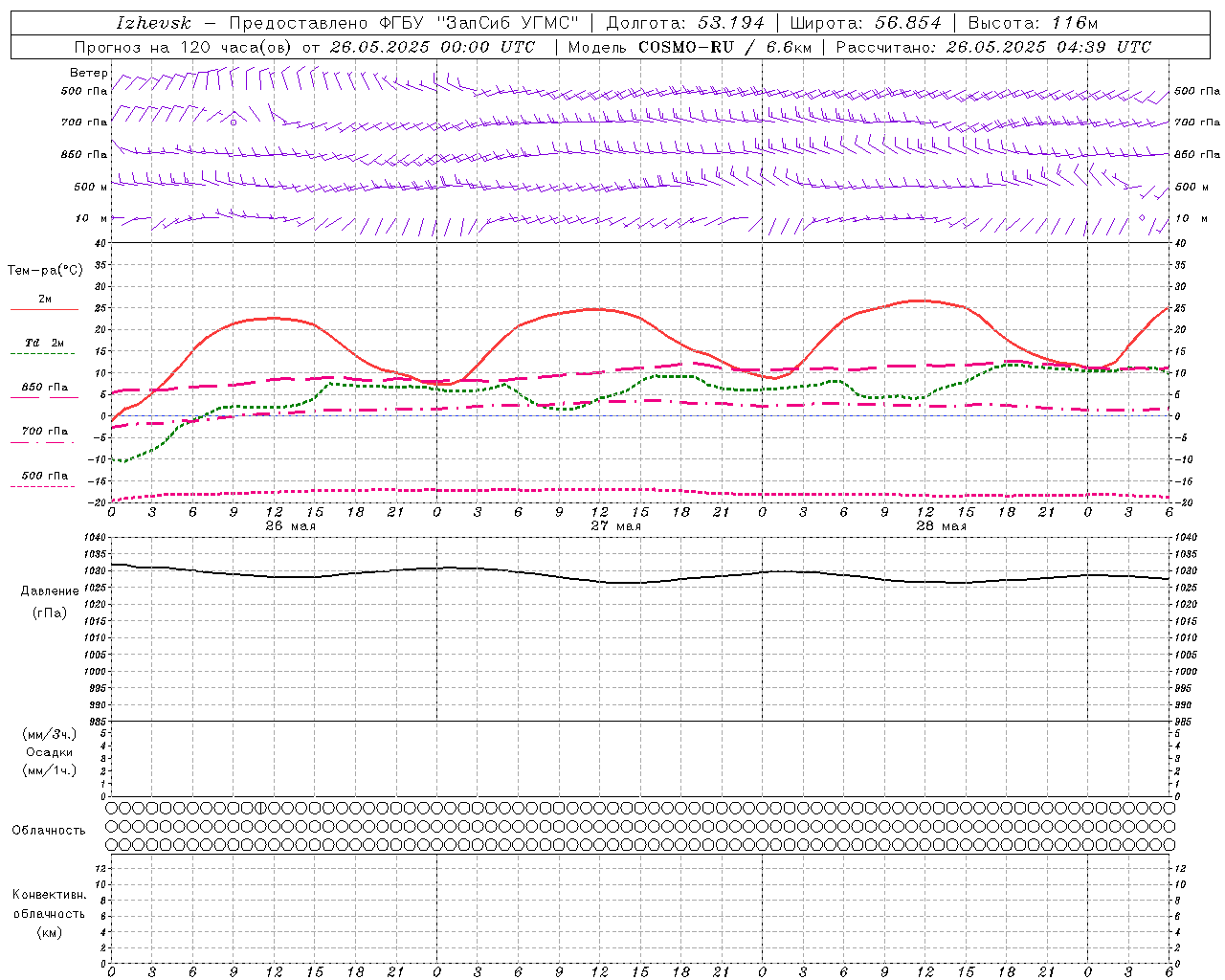Click the (мм/3ч.) precipitation unit label
Viewport: 1225px width, 980px height.
[50, 734]
